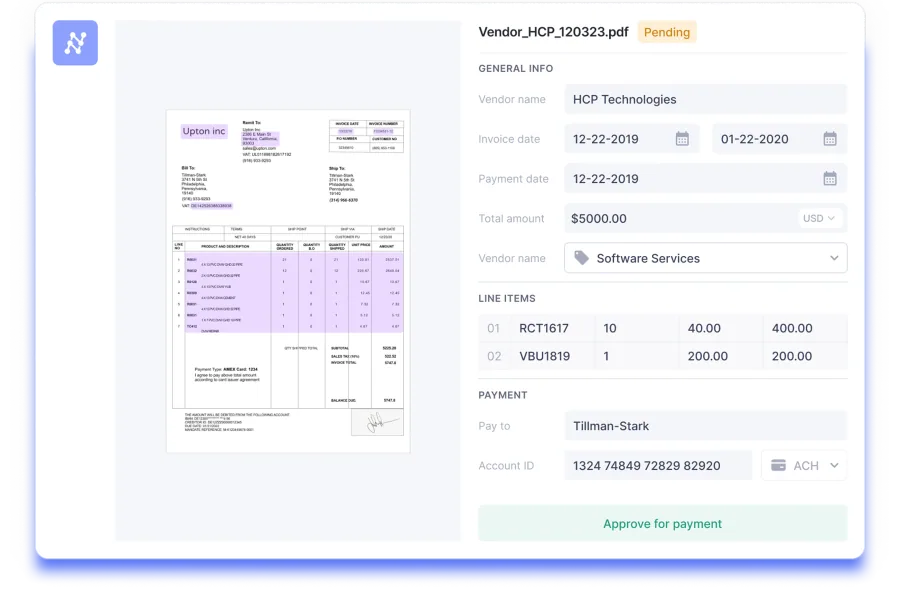Click quantity 1 in VBU1819 row
Viewport: 900px width, 597px height.
(x=606, y=356)
